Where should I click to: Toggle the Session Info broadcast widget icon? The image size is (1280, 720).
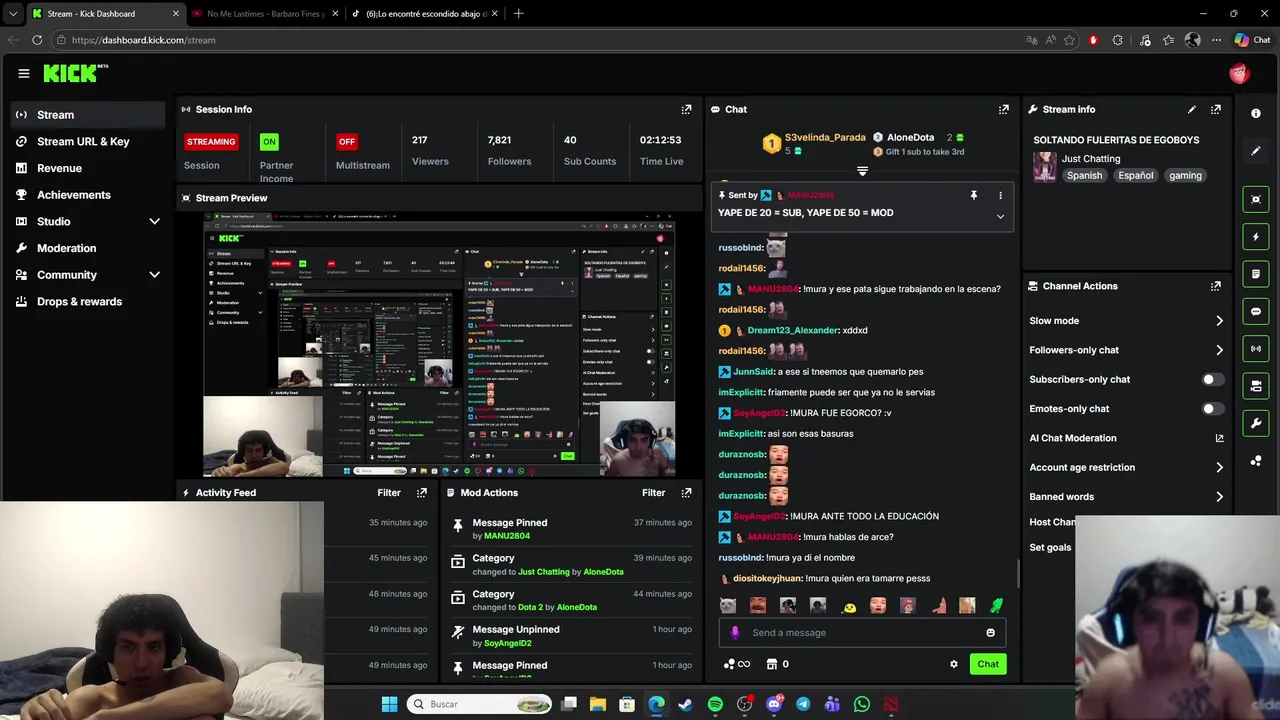point(1256,349)
